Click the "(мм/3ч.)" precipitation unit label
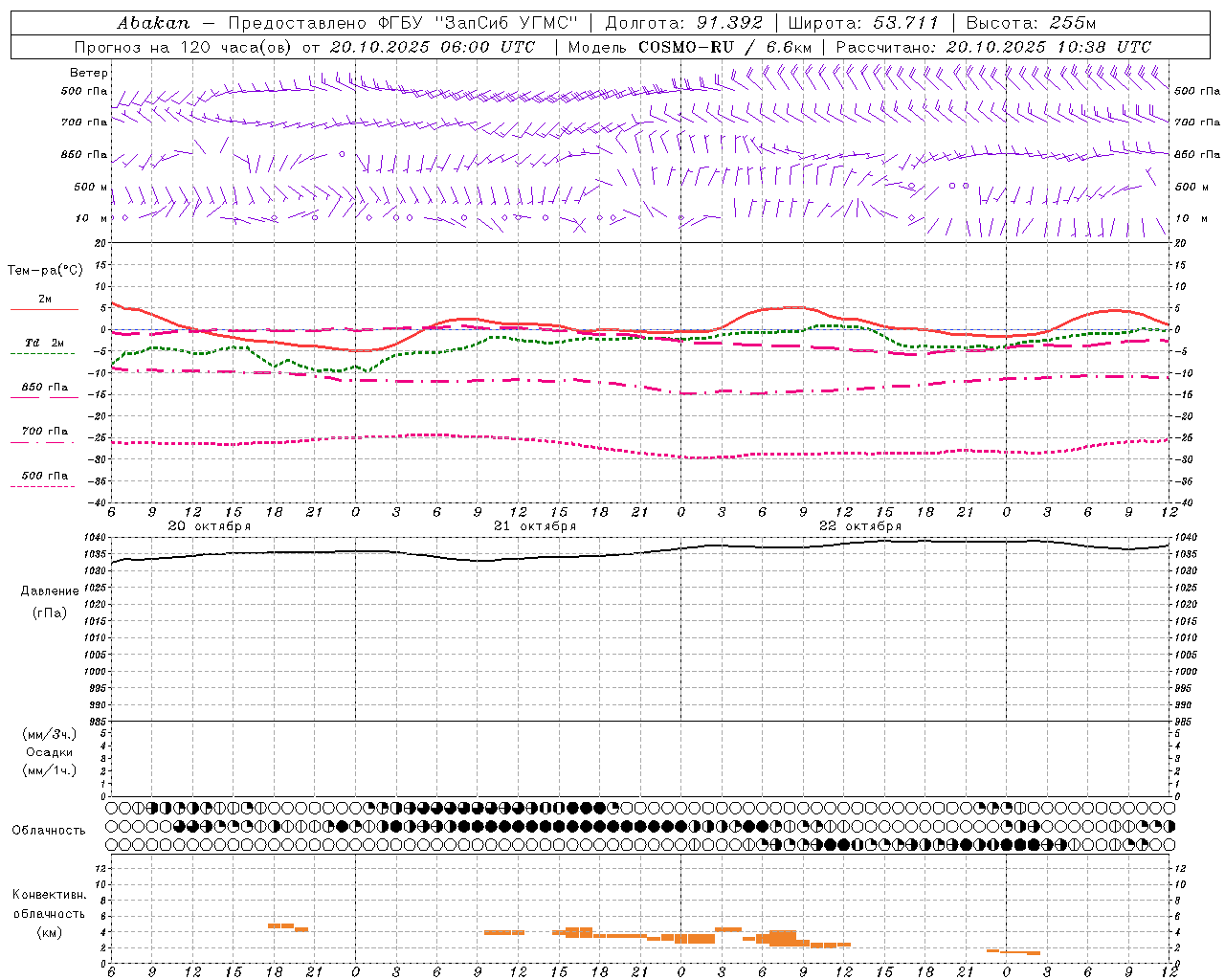This screenshot has width=1225, height=980. [50, 734]
